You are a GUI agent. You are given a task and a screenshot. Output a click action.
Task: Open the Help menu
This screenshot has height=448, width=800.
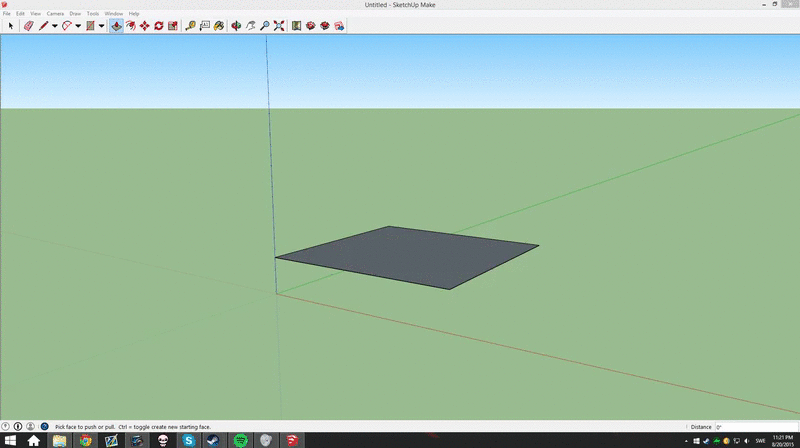[134, 14]
